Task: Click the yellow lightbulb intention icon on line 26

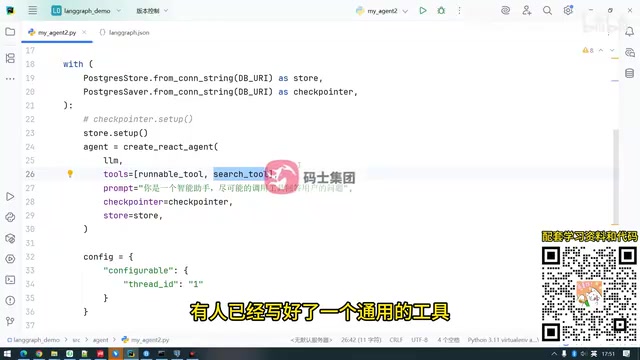Action: (70, 174)
